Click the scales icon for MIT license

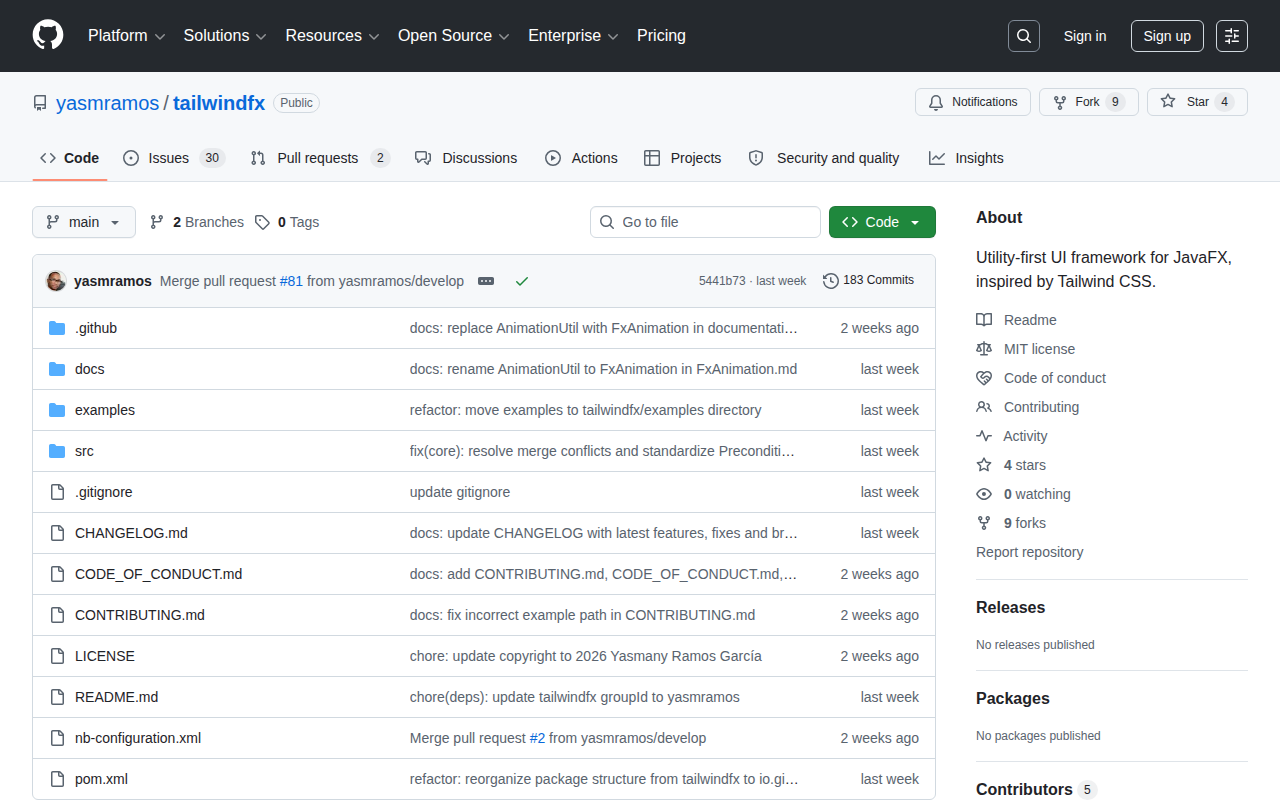click(x=984, y=349)
